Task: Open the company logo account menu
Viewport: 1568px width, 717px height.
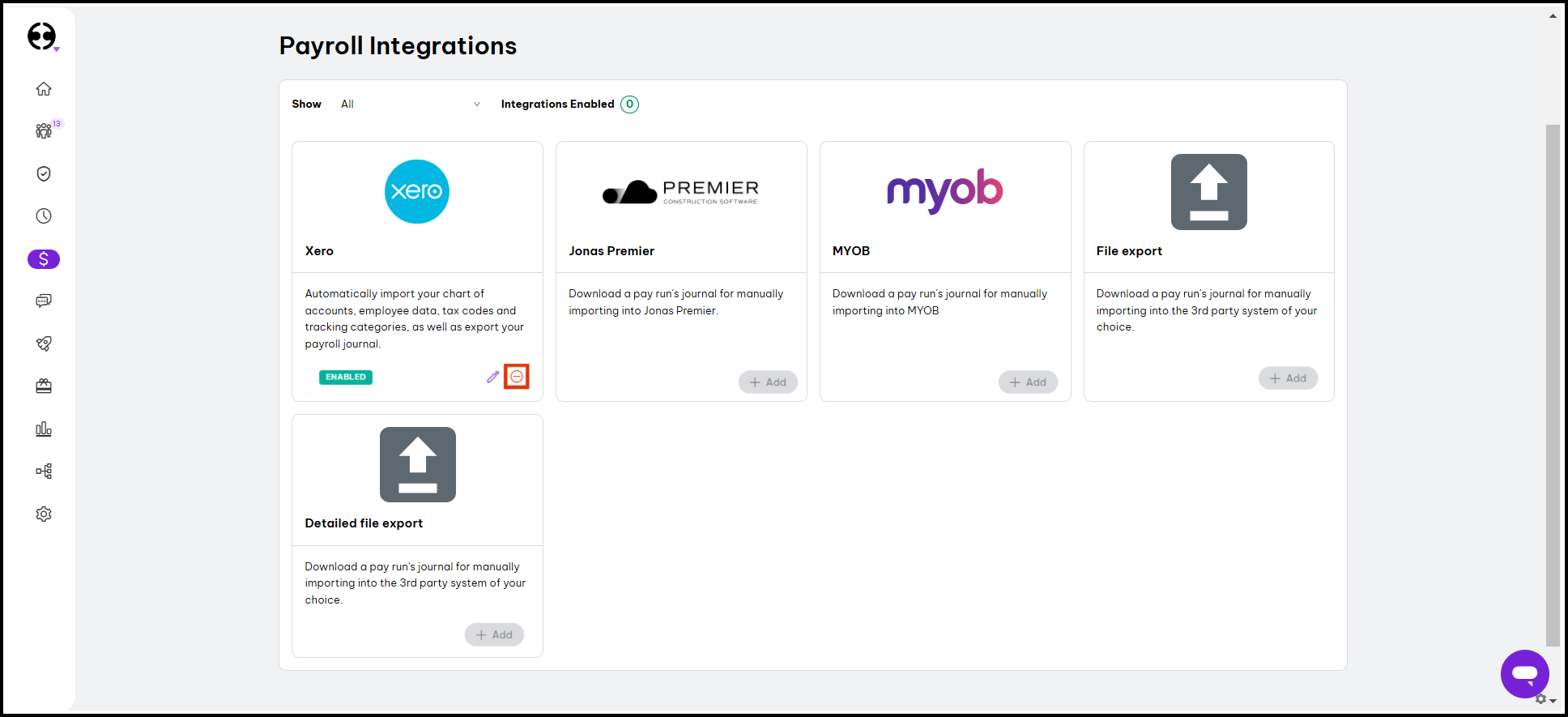Action: click(x=42, y=36)
